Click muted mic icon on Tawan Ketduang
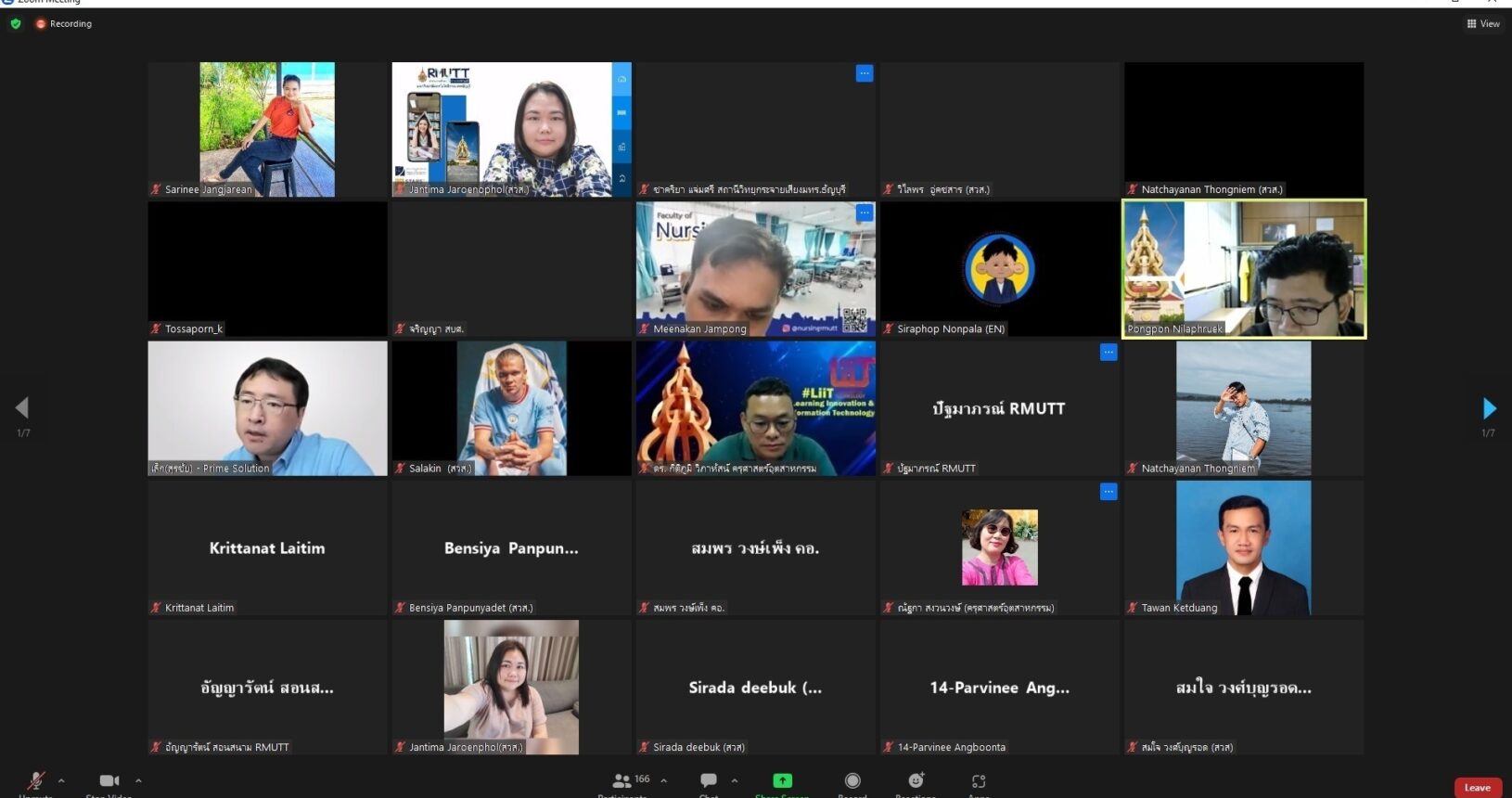The width and height of the screenshot is (1512, 798). 1133,608
